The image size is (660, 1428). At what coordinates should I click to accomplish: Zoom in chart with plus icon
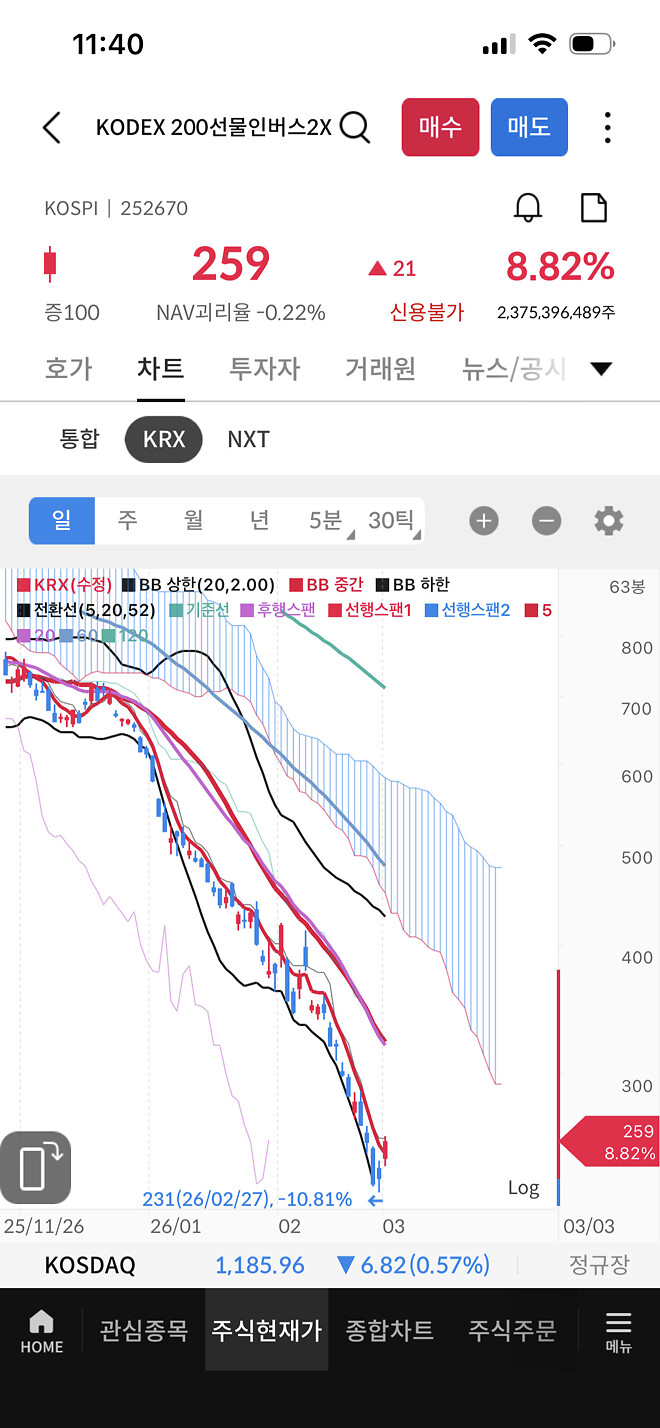tap(483, 521)
